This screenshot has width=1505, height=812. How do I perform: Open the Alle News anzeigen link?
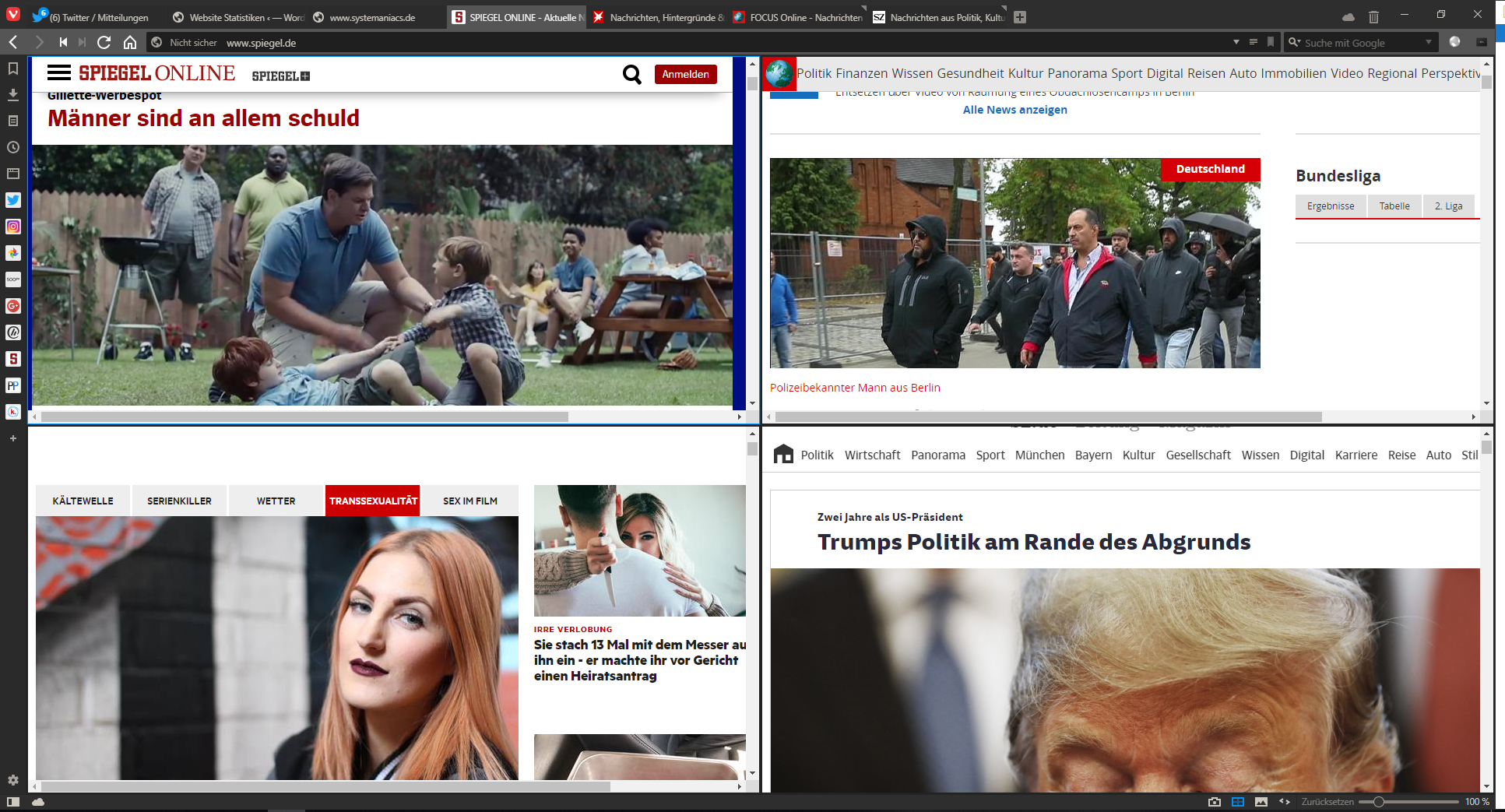(x=1014, y=110)
